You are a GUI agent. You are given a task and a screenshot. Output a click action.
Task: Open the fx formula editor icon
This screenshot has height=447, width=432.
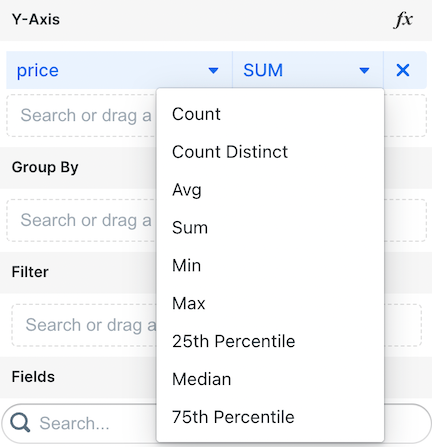(x=403, y=20)
